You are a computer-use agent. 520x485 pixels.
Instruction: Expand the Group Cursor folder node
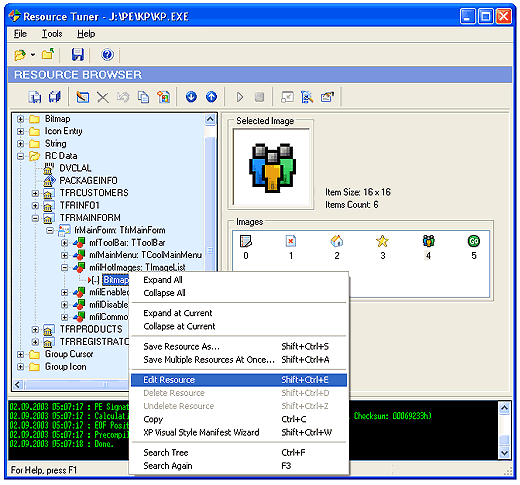pos(20,354)
